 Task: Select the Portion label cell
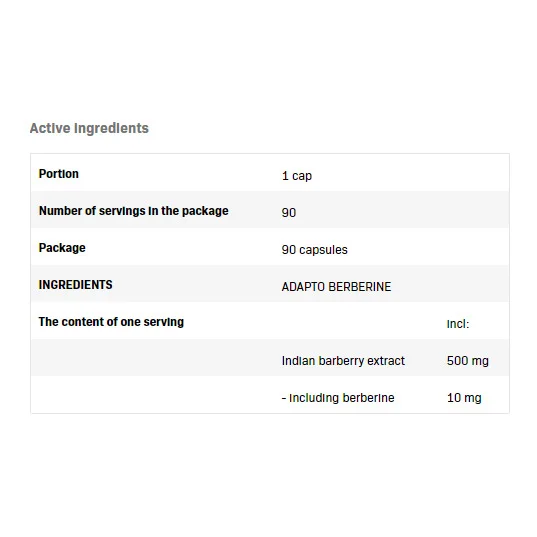pyautogui.click(x=59, y=174)
